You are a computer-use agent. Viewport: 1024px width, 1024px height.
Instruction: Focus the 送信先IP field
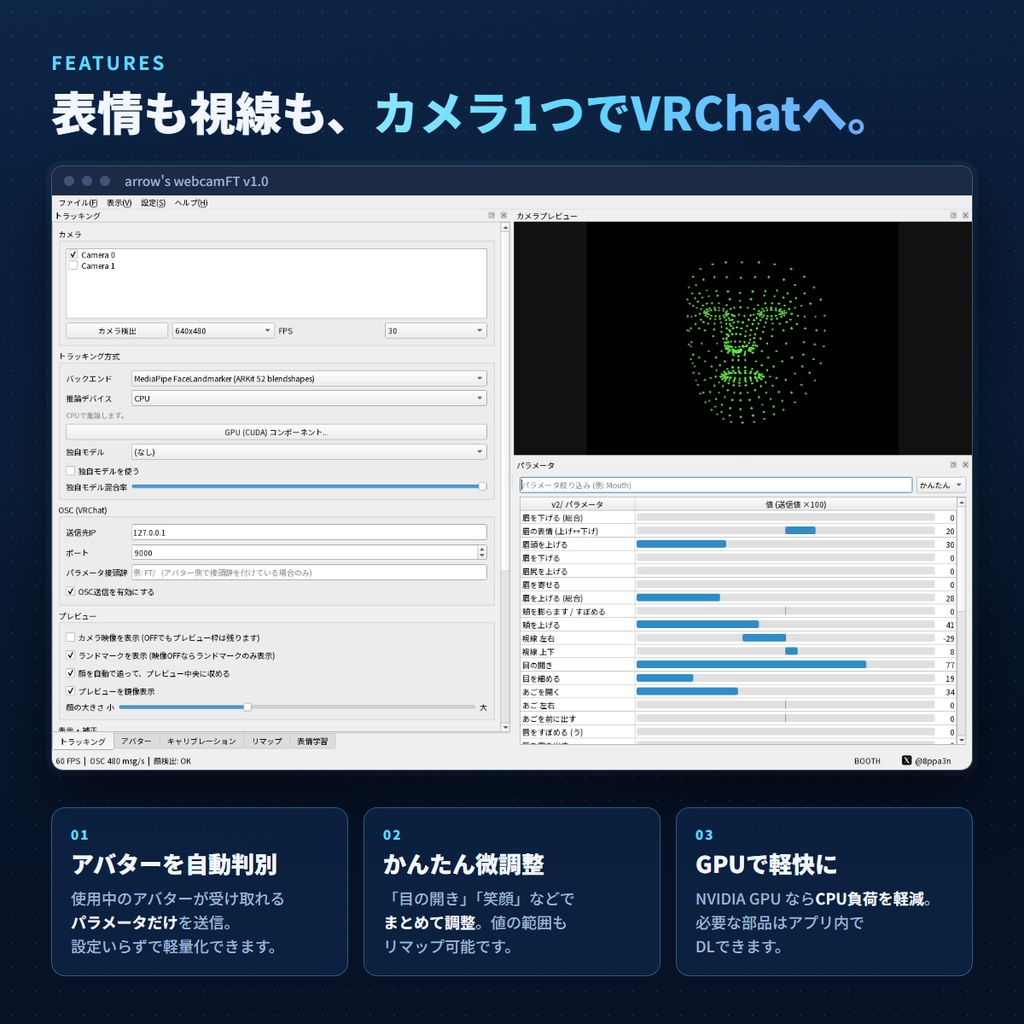309,532
